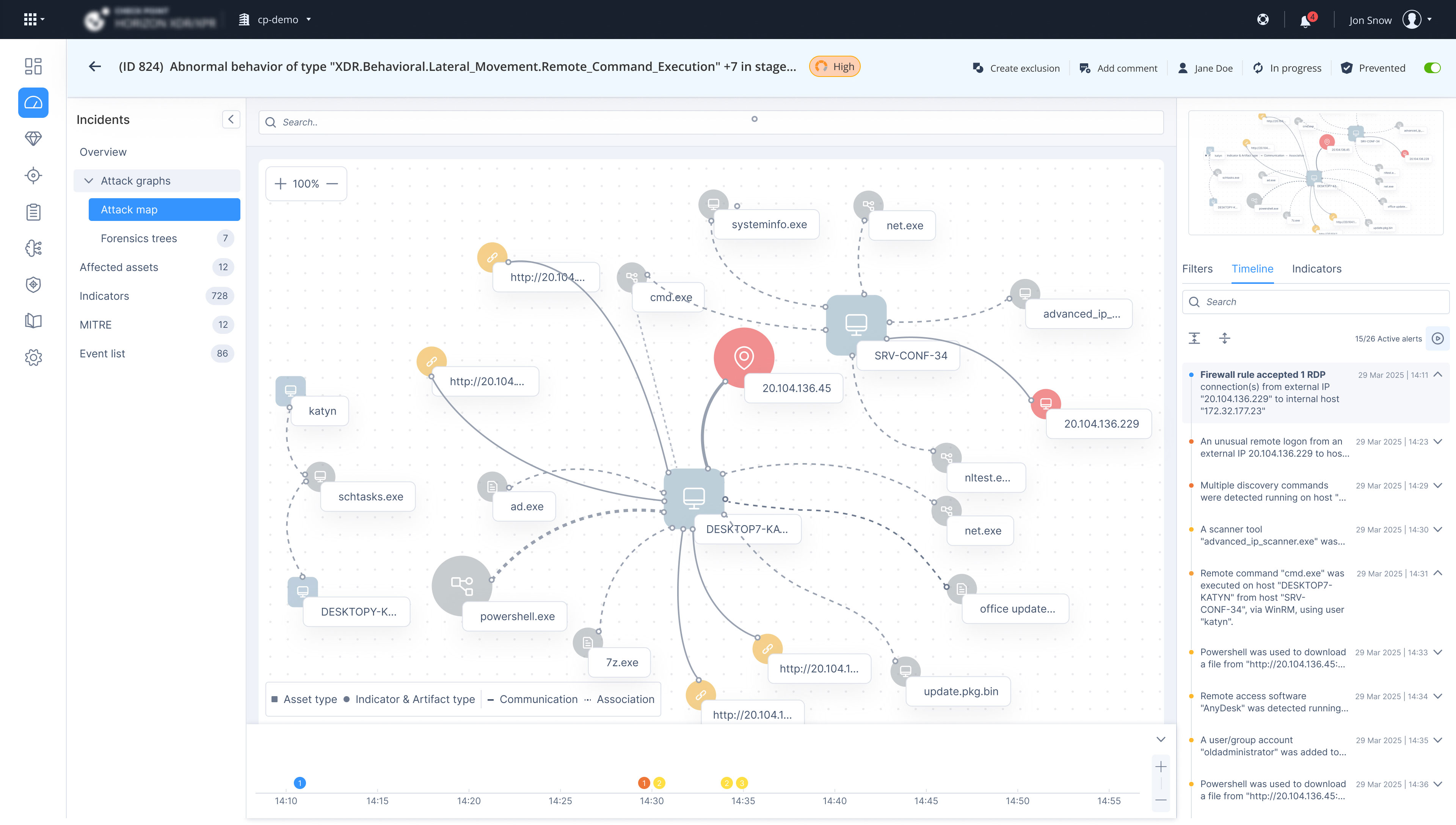Collapse the bottom timeline panel chevron

point(1161,739)
